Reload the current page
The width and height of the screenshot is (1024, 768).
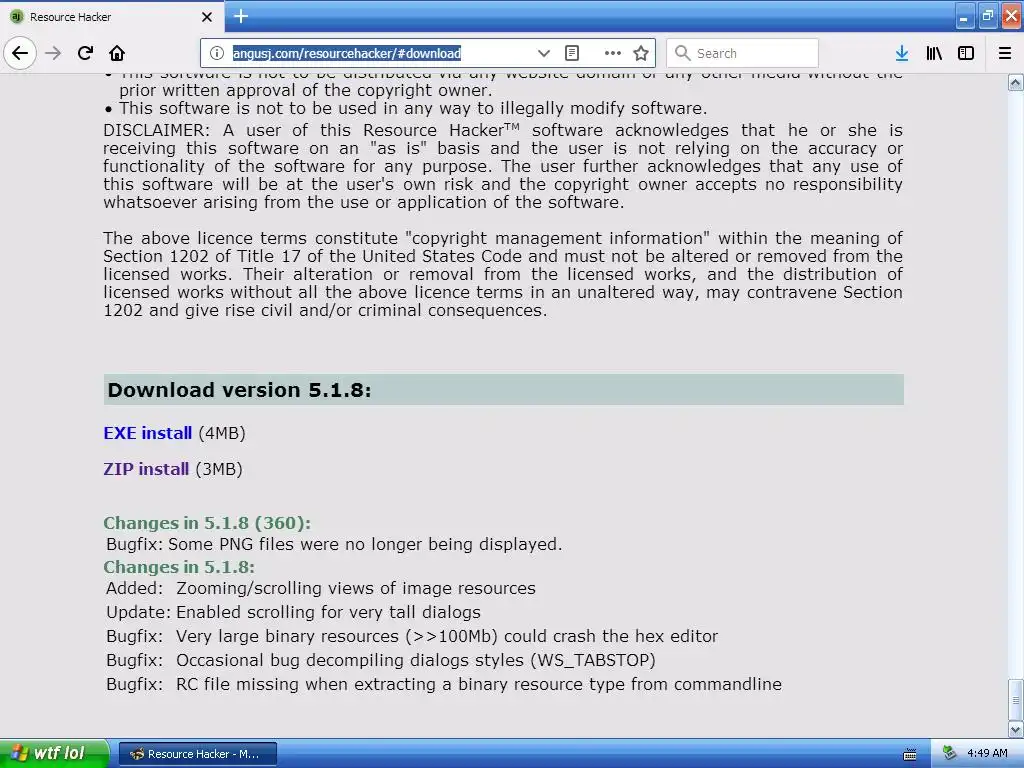coord(85,53)
